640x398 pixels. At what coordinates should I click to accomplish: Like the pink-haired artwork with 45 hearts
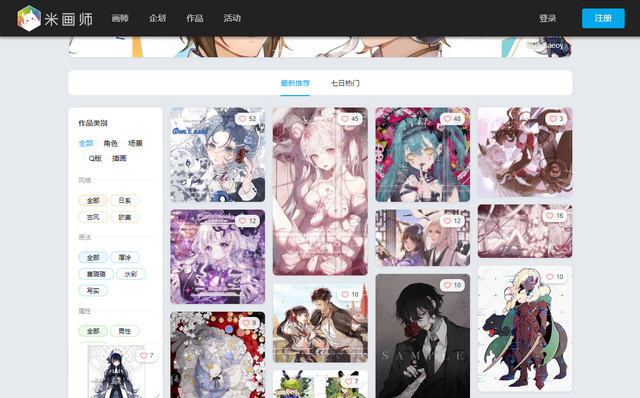tap(345, 119)
